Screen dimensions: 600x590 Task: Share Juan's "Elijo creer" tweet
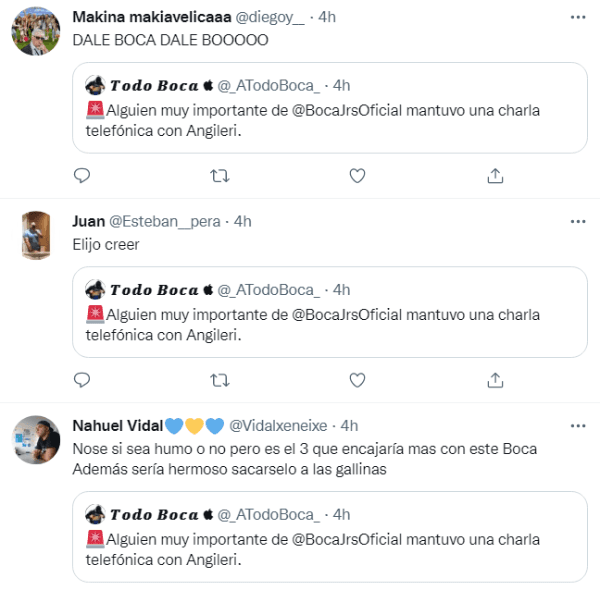pyautogui.click(x=494, y=380)
